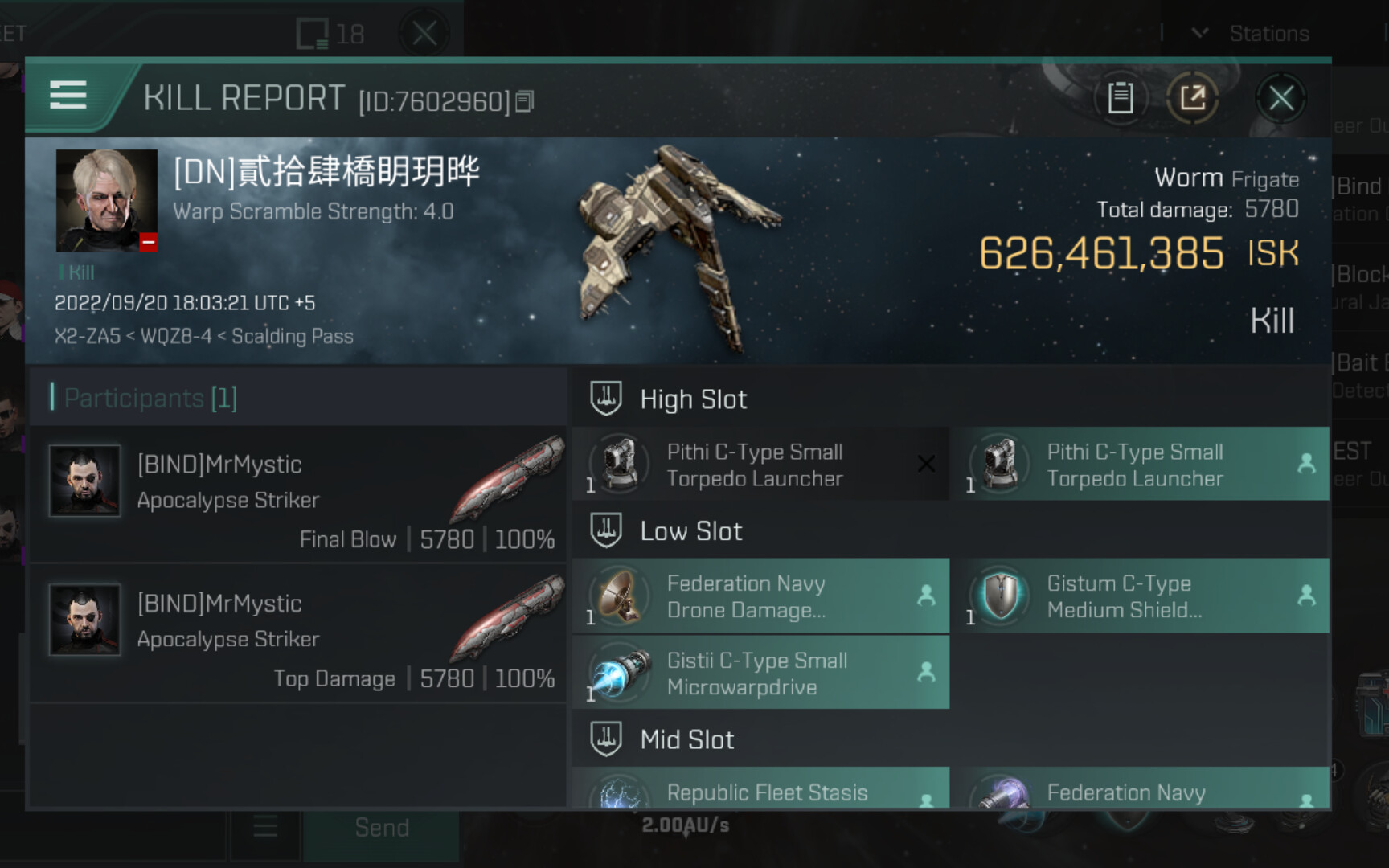
Task: Copy the kill report ID
Action: point(525,101)
